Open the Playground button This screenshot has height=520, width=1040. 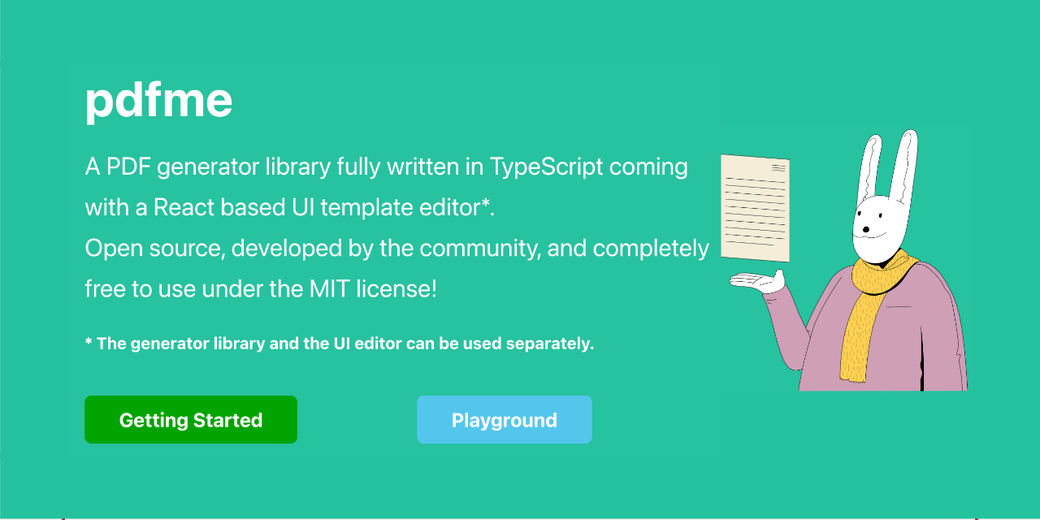tap(504, 420)
